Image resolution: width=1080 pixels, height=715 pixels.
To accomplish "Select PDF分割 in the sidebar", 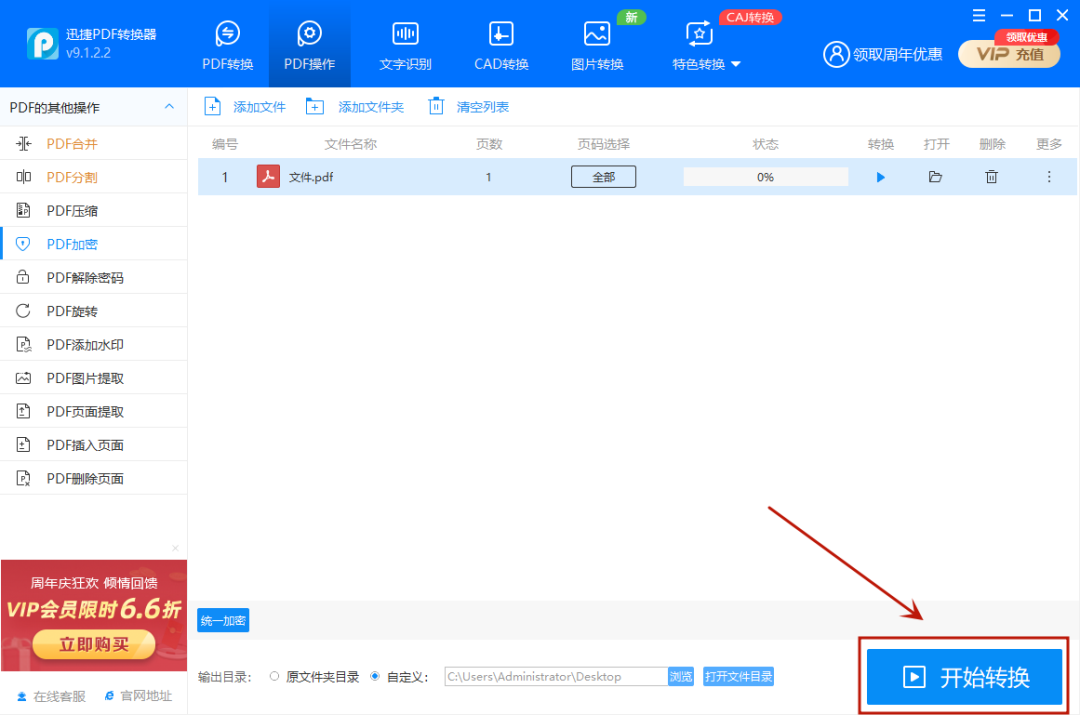I will tap(94, 177).
